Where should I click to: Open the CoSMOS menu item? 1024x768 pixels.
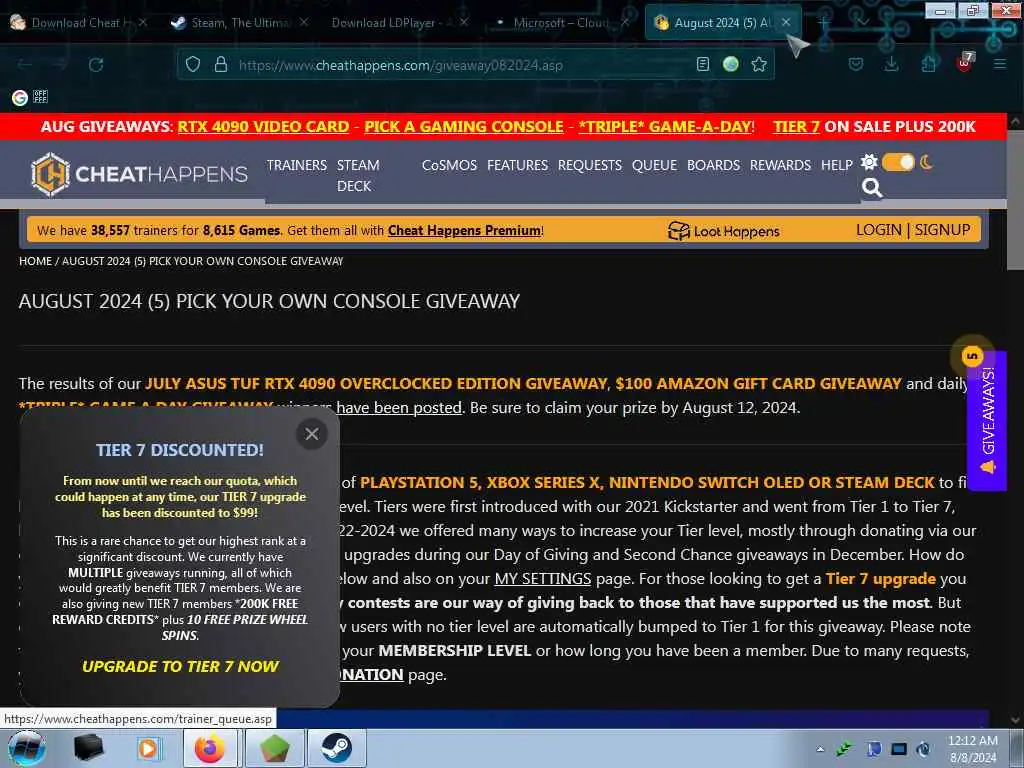pos(449,165)
